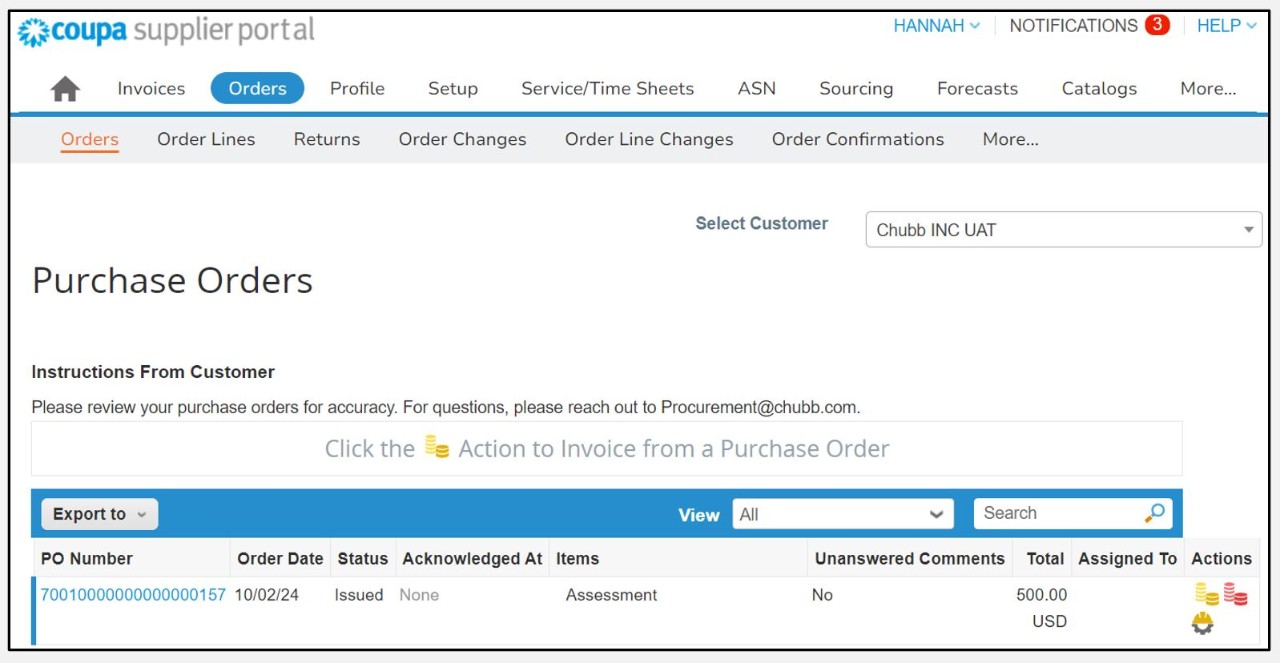Open the Notifications badge showing 3
The image size is (1280, 663).
[x=1157, y=25]
